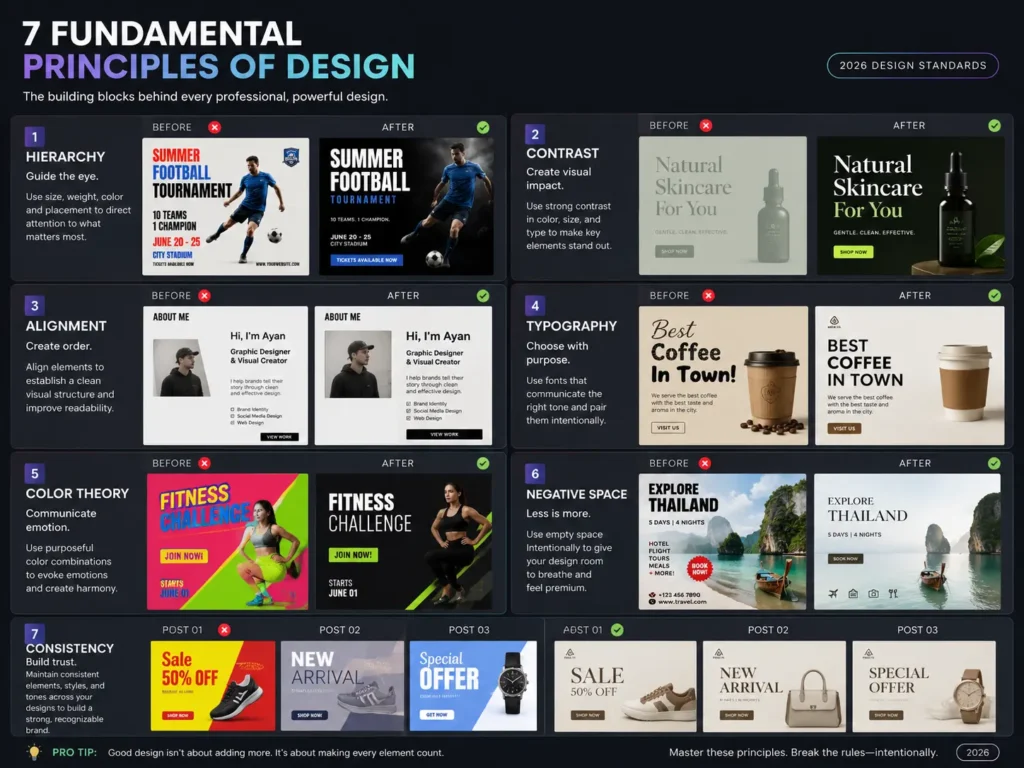This screenshot has width=1024, height=768.
Task: Check Brand Identity in the Alignment BEFORE card
Action: coord(232,409)
